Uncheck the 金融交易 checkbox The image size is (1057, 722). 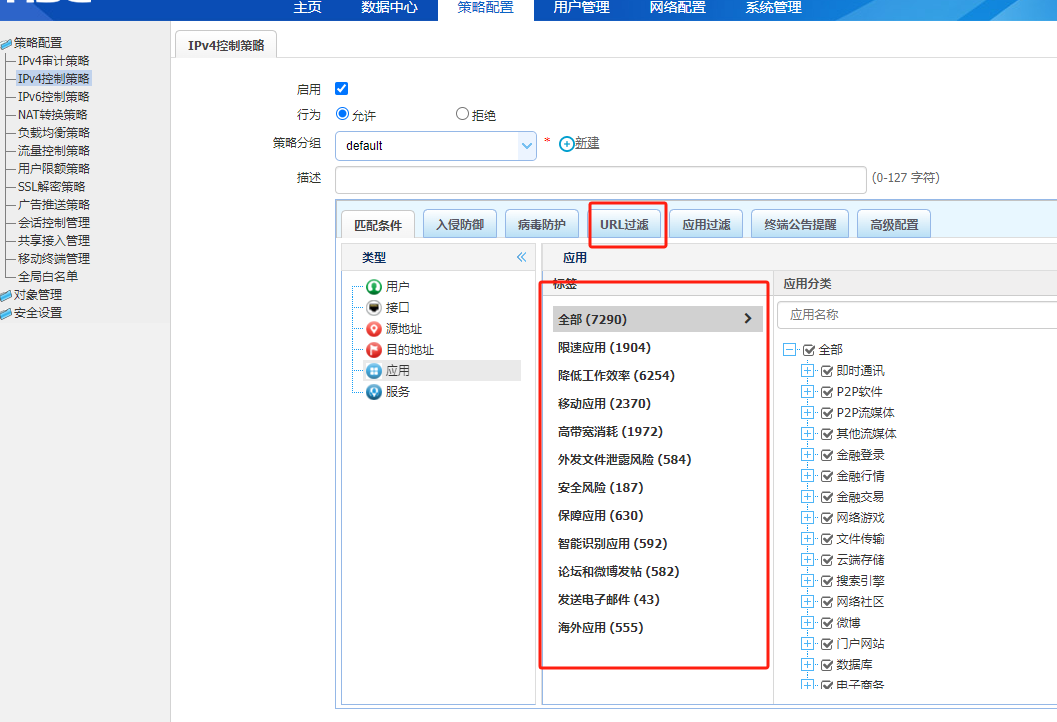pos(827,497)
